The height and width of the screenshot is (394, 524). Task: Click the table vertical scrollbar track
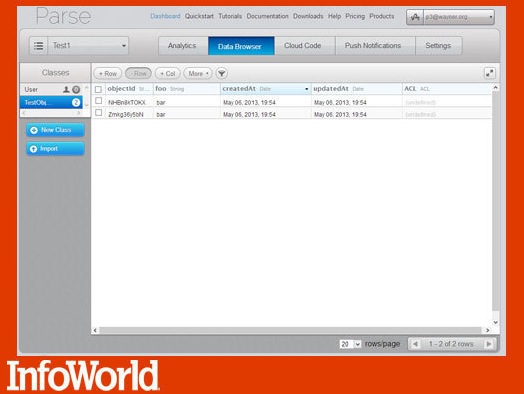(x=496, y=201)
